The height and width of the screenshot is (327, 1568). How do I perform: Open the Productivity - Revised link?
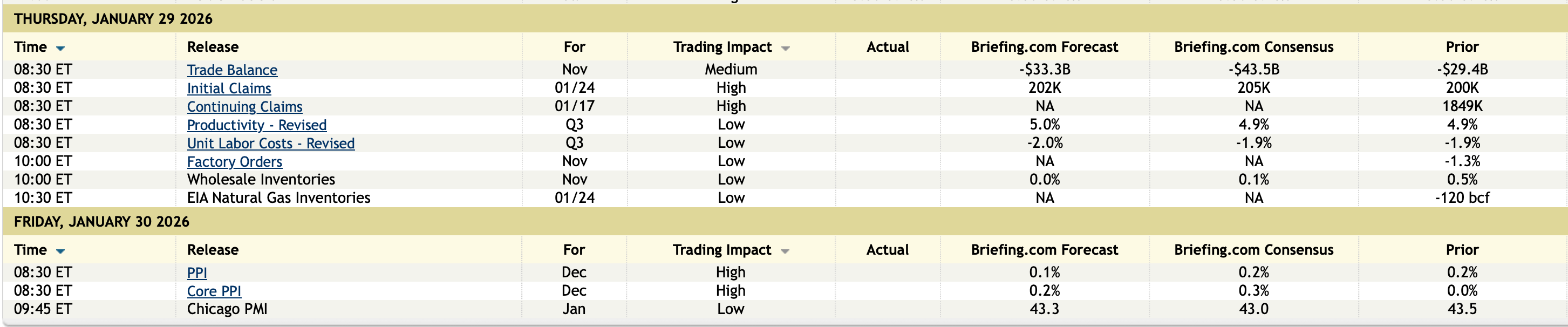pos(256,125)
